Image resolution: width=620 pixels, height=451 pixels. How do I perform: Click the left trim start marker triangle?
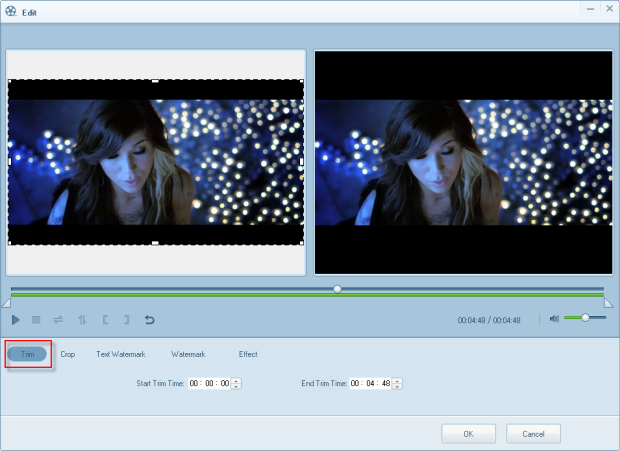(6, 303)
